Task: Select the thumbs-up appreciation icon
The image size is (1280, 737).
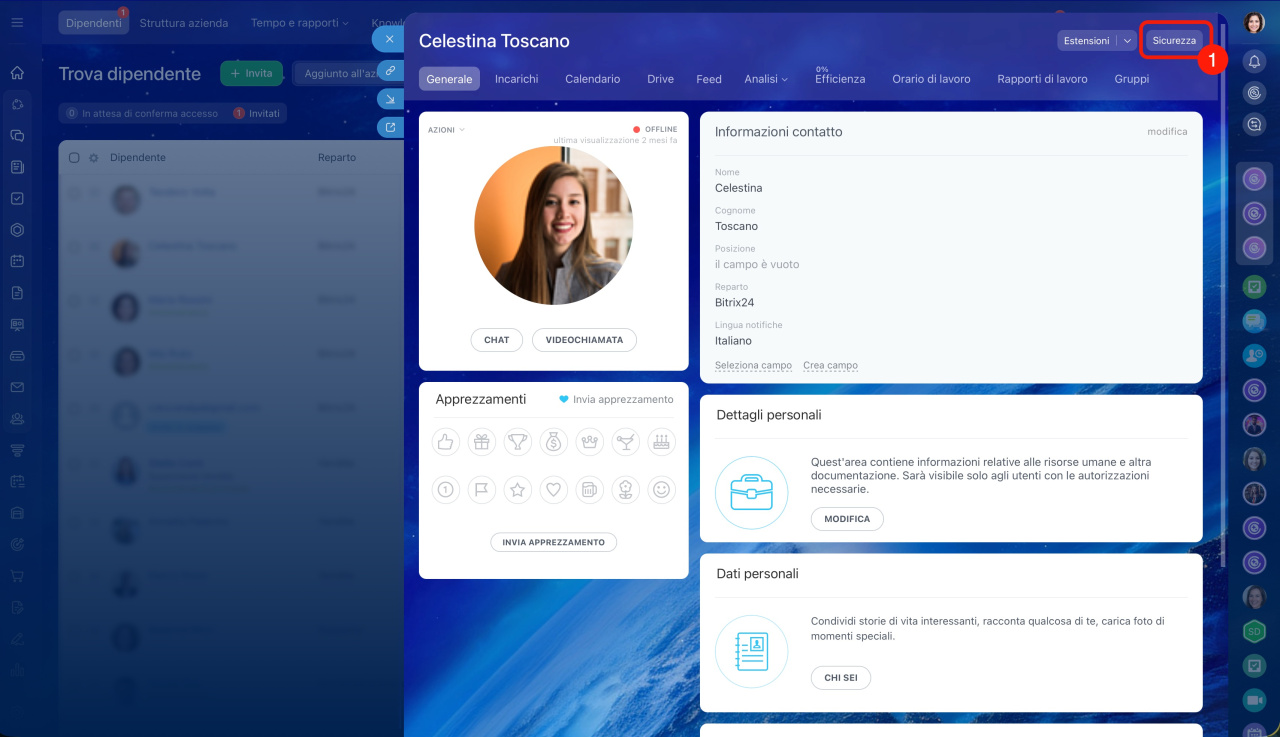Action: point(445,441)
